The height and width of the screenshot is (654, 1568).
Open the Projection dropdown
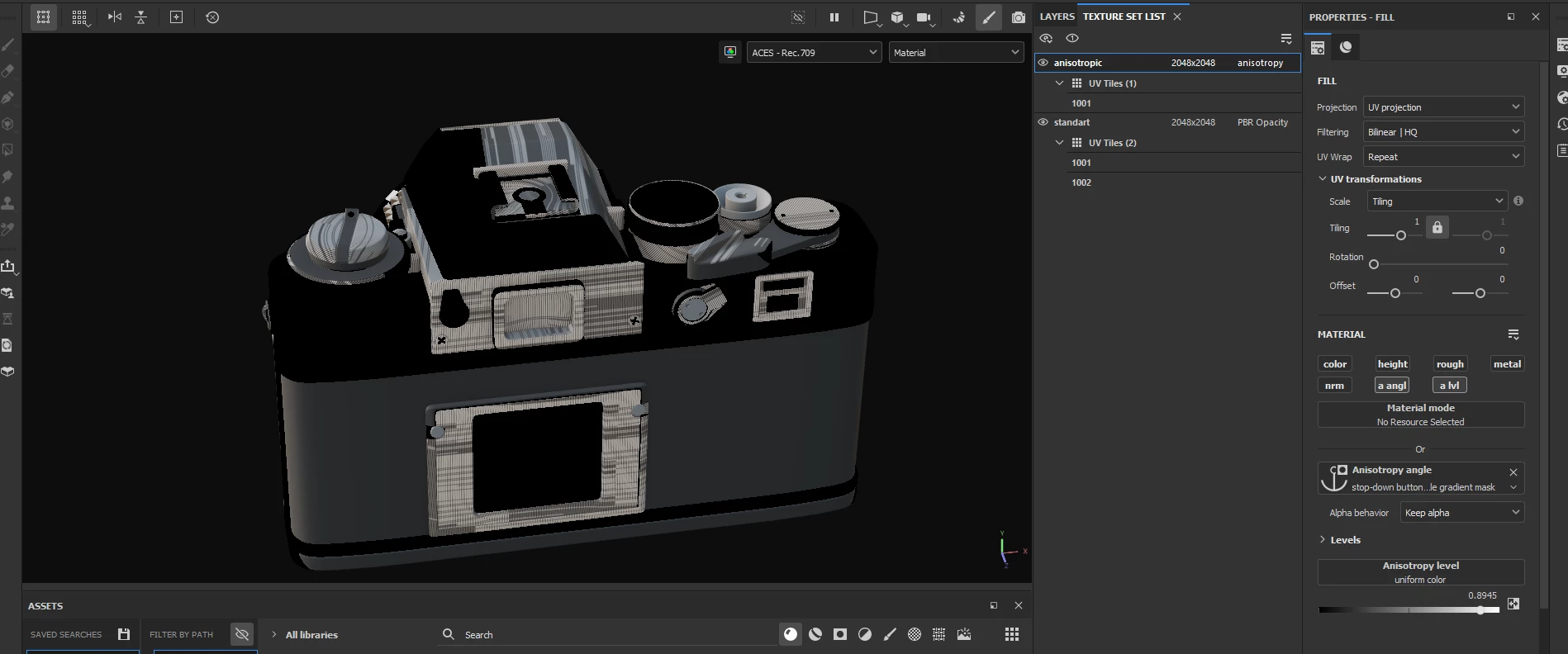coord(1442,107)
